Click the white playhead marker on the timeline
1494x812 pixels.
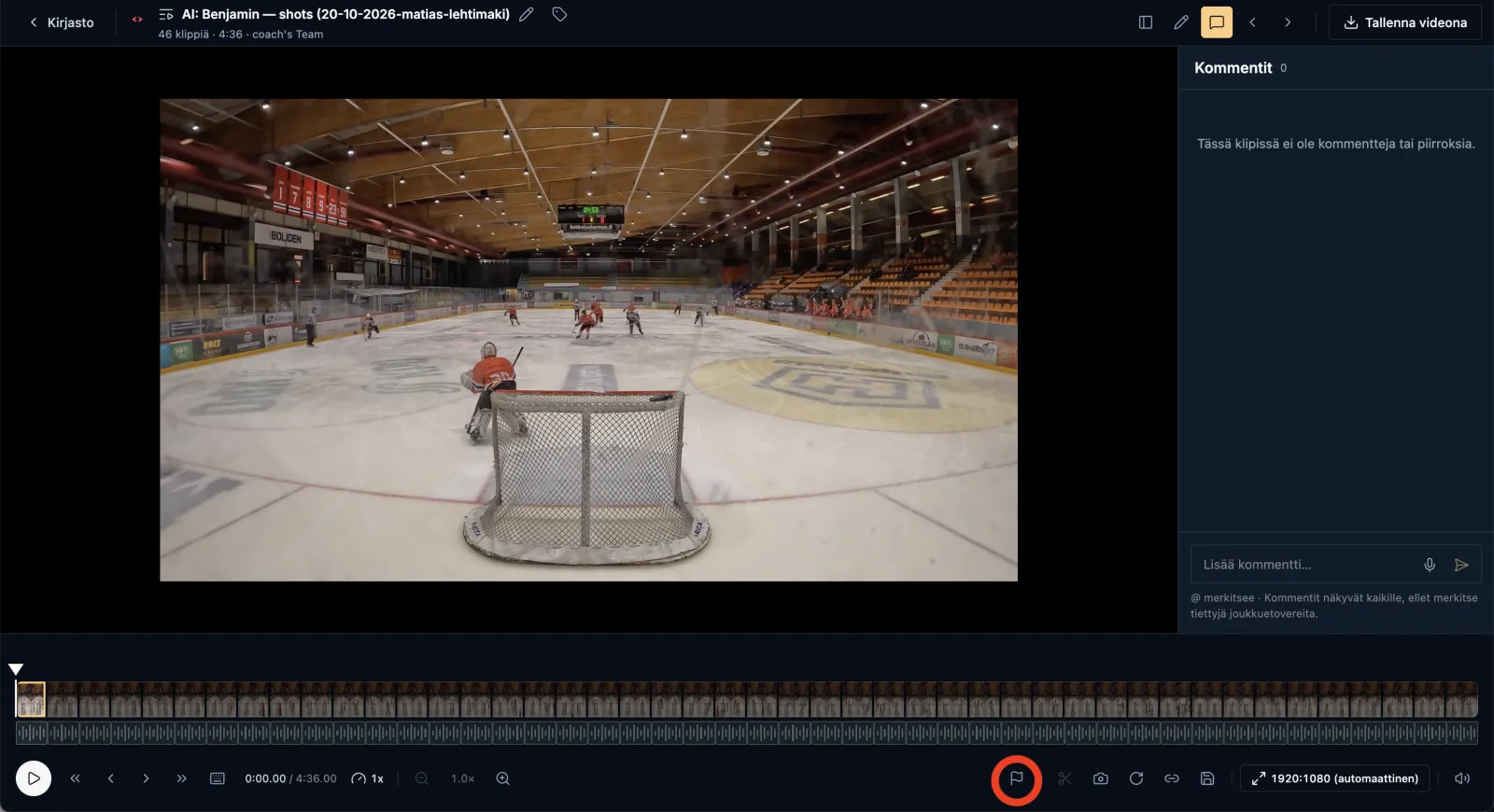(x=16, y=669)
